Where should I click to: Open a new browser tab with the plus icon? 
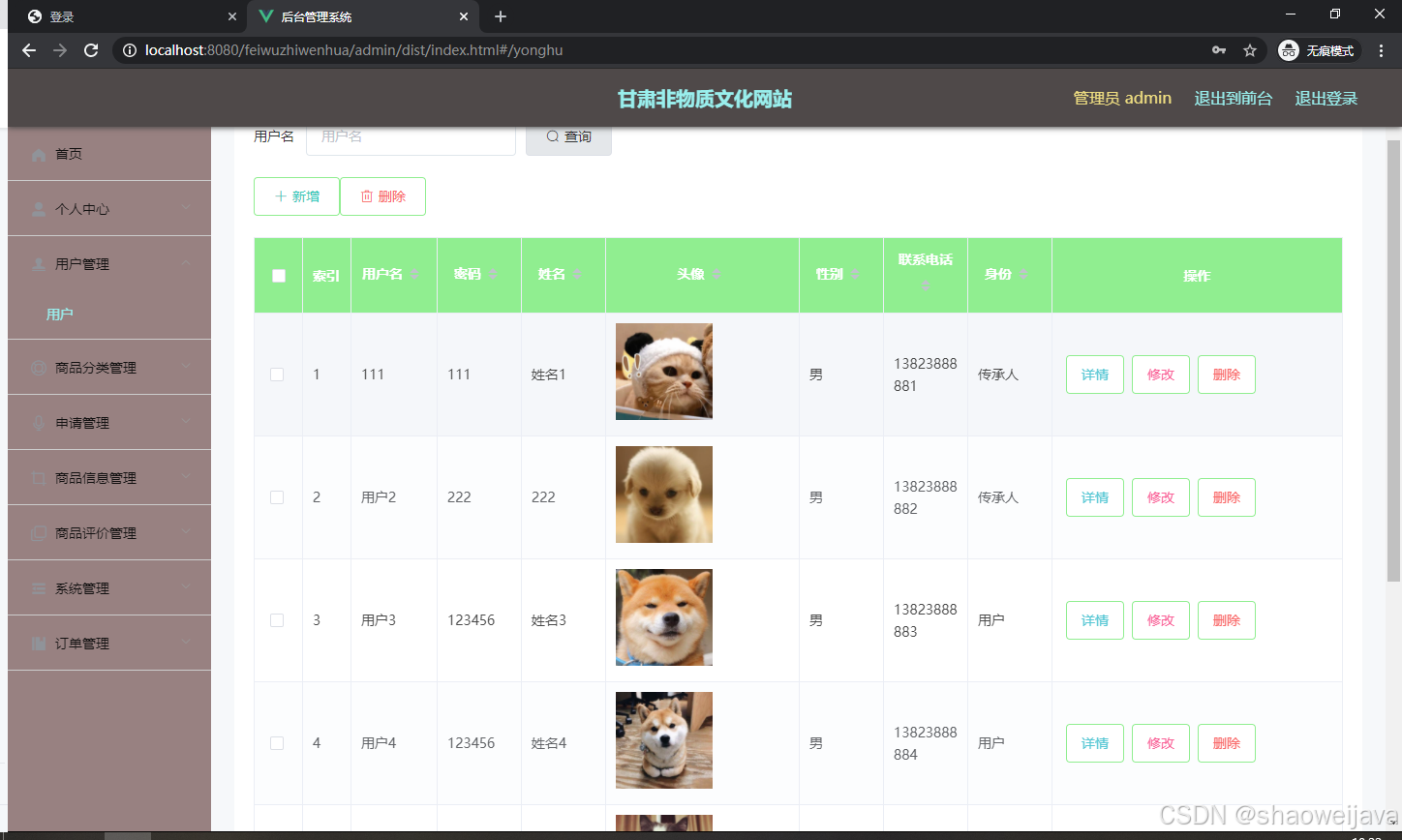[x=501, y=16]
